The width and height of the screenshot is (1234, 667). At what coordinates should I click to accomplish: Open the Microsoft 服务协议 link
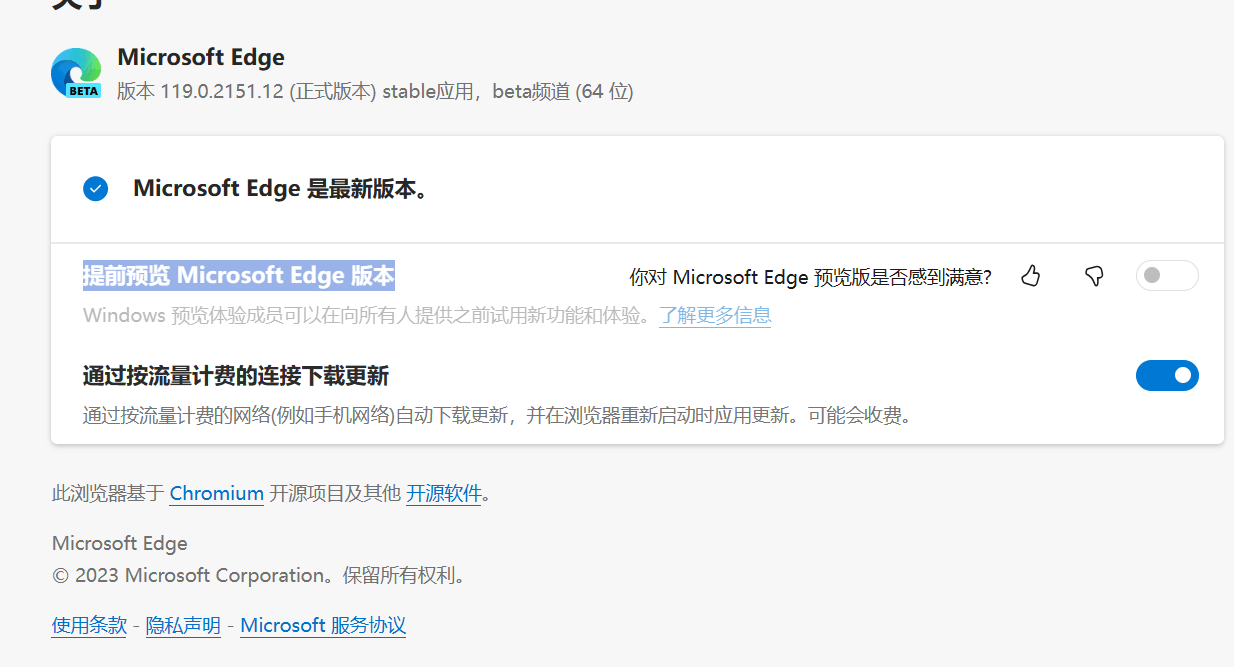[x=323, y=625]
